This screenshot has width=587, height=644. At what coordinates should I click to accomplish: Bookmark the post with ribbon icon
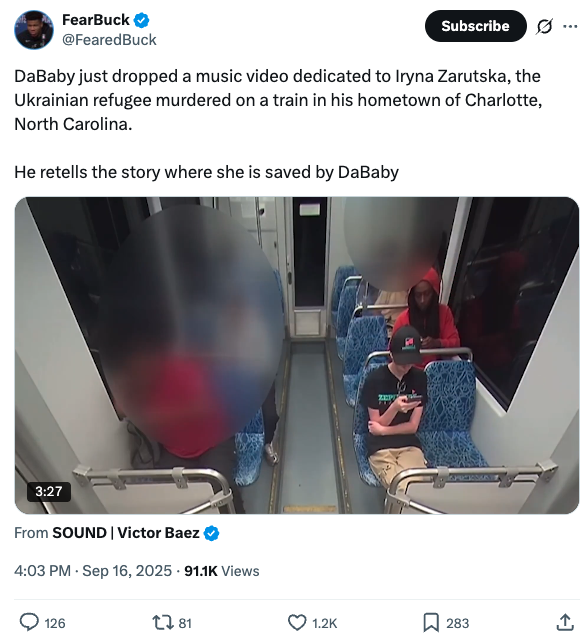431,622
